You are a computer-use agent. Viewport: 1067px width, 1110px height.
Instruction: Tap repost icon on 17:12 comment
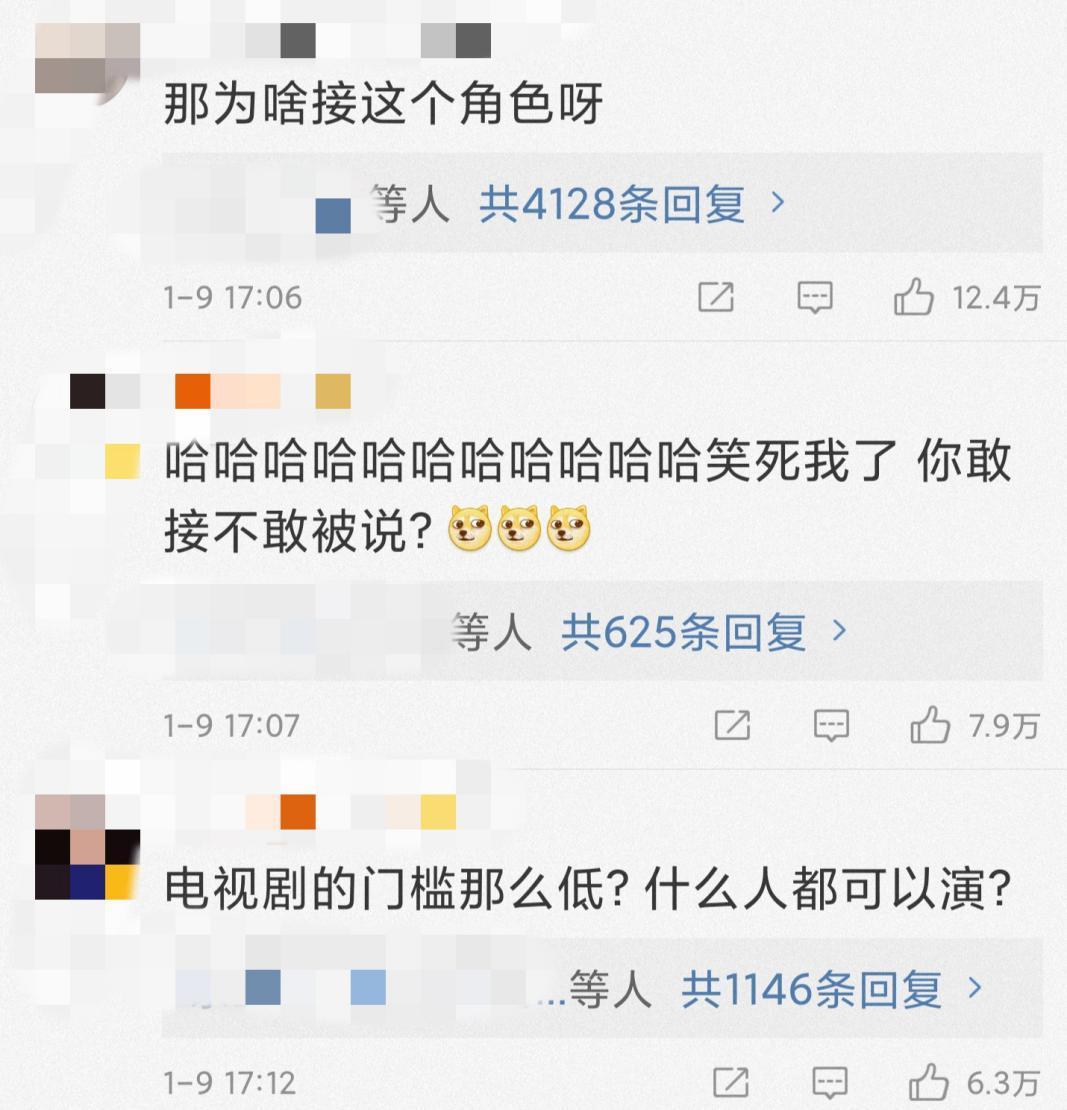(x=731, y=1083)
